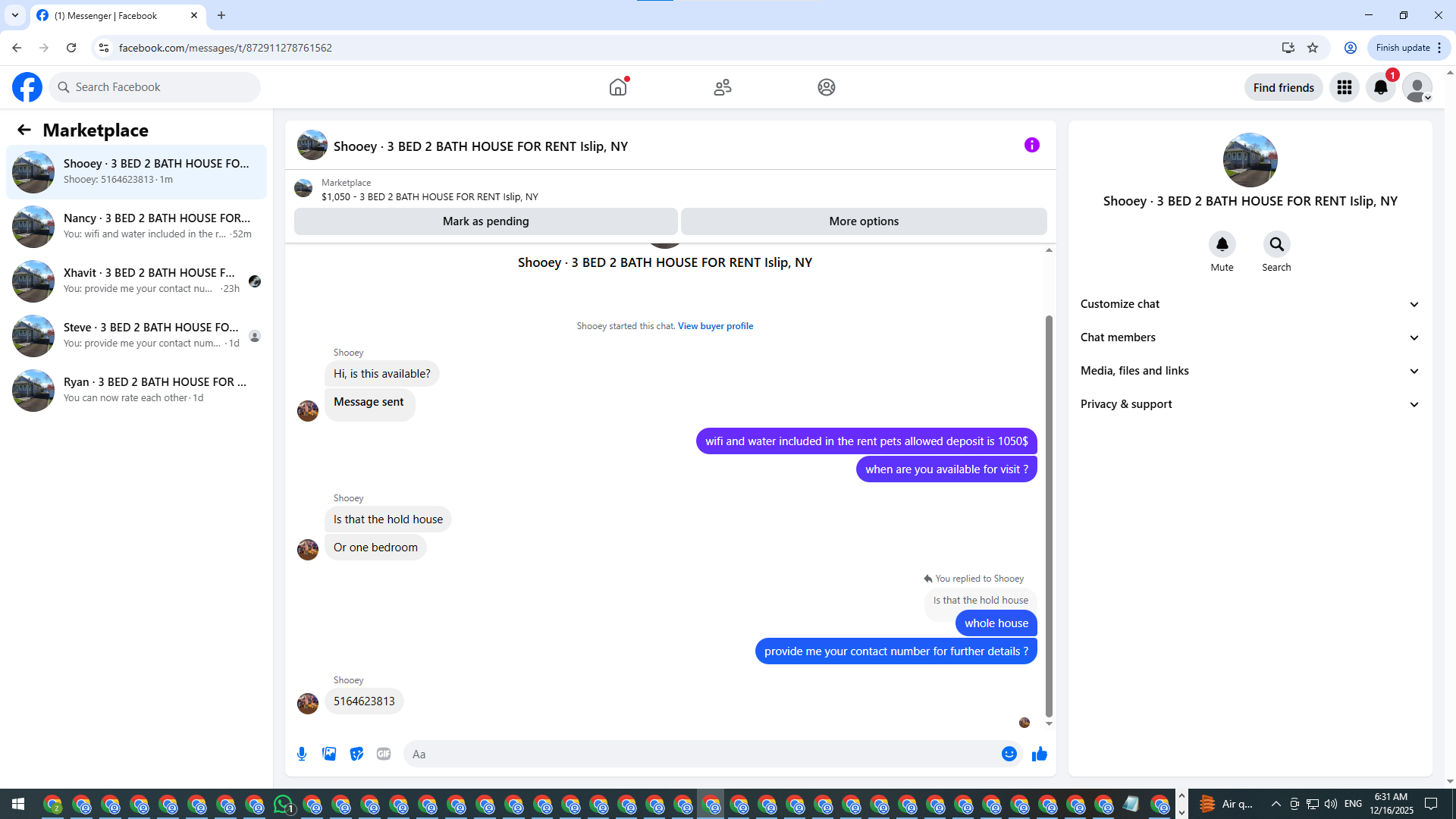This screenshot has width=1456, height=819.
Task: Open a new browser tab
Action: pos(221,15)
